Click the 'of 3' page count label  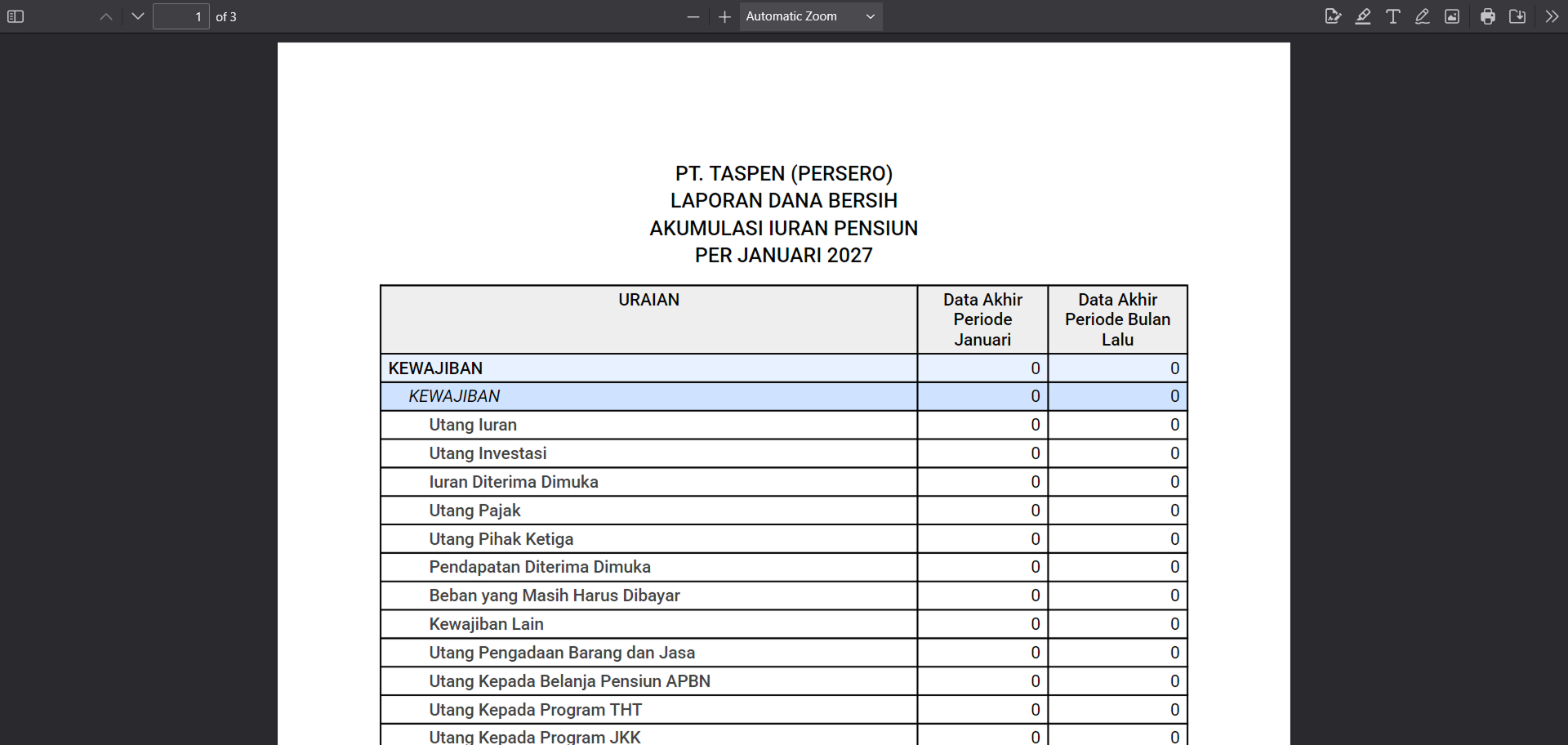pos(226,16)
